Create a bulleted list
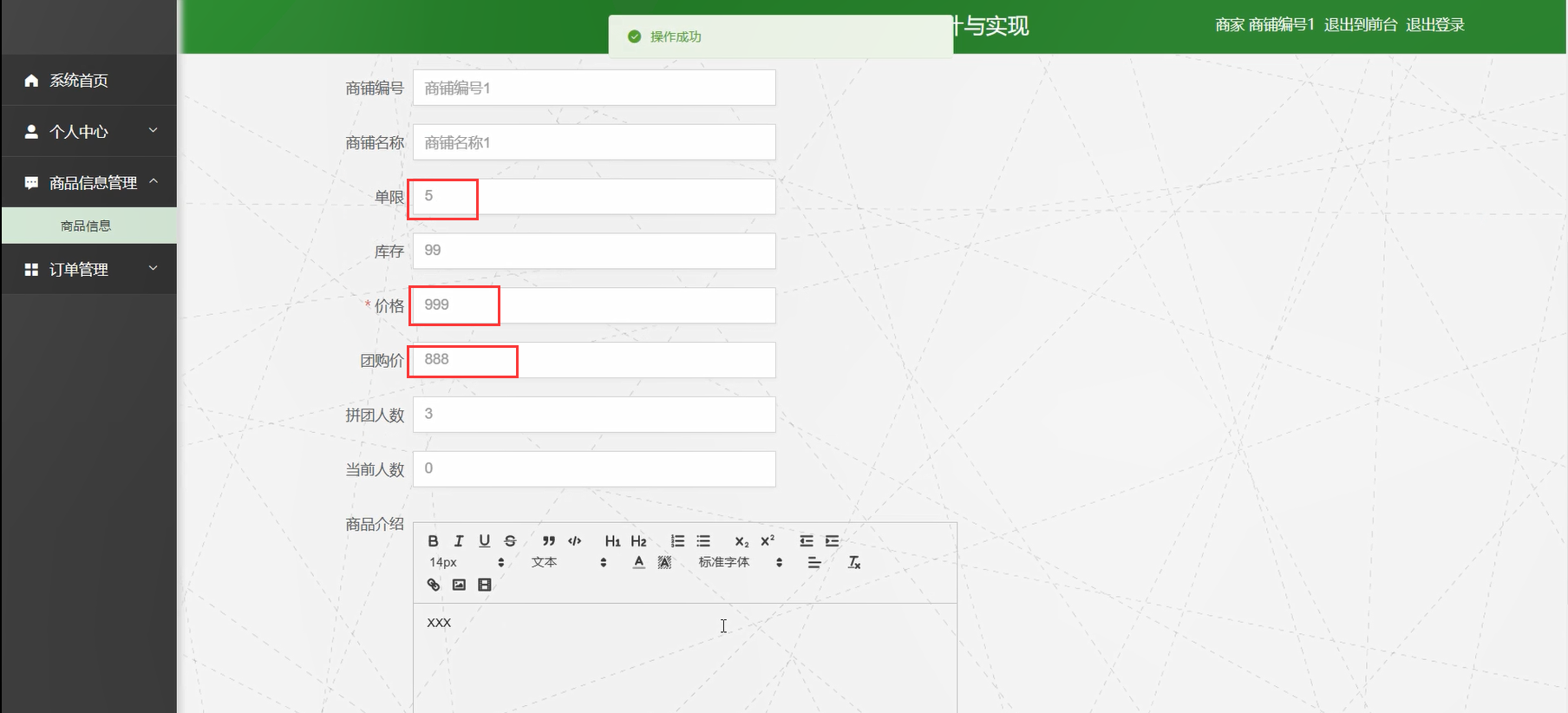This screenshot has height=713, width=1568. (703, 540)
